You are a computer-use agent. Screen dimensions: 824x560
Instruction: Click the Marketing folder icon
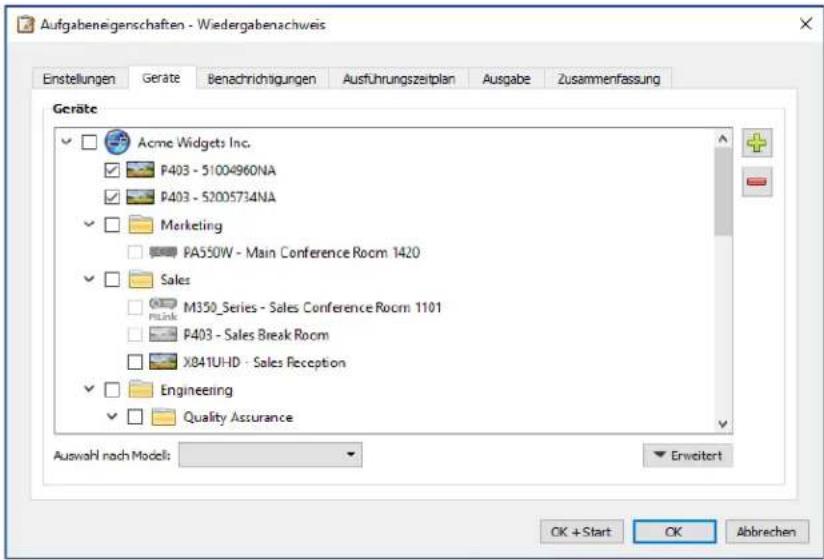pos(141,224)
